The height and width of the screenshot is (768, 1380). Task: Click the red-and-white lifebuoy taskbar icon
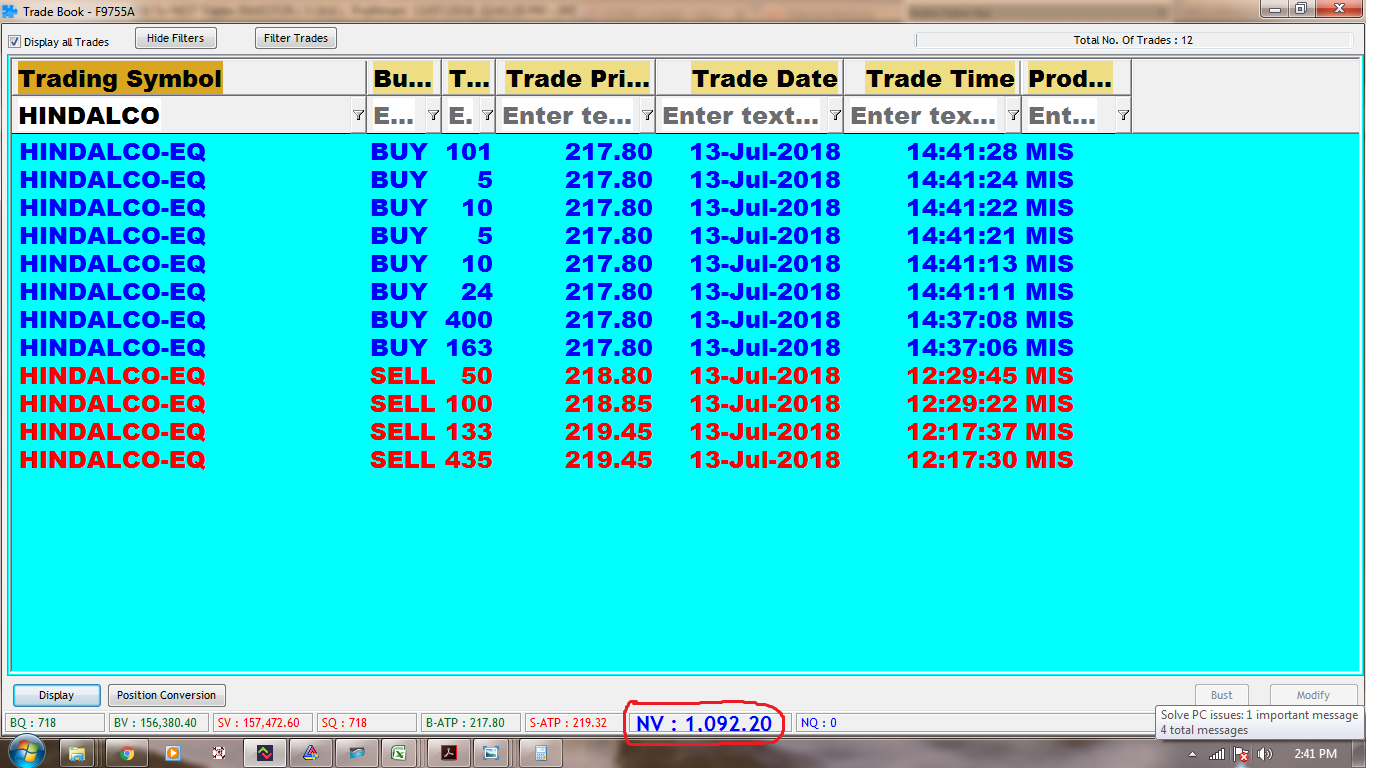click(x=219, y=753)
